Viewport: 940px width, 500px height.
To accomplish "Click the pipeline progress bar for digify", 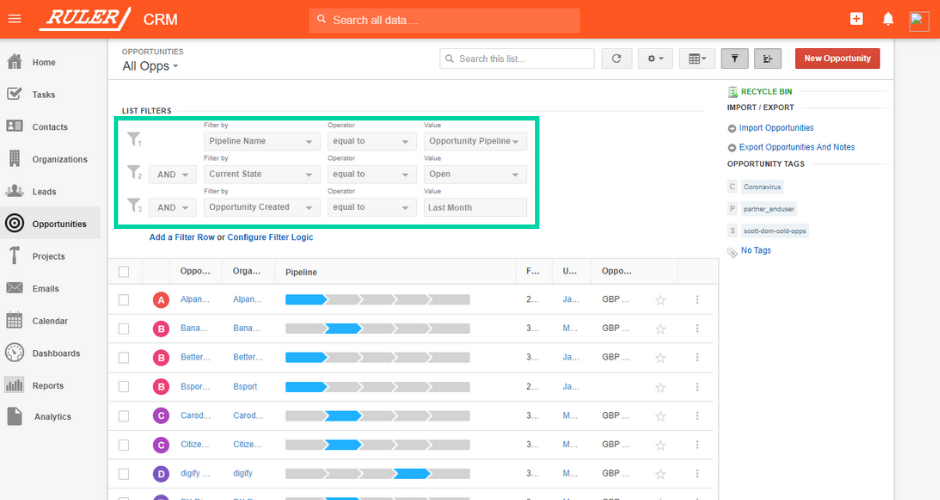I will (x=377, y=473).
